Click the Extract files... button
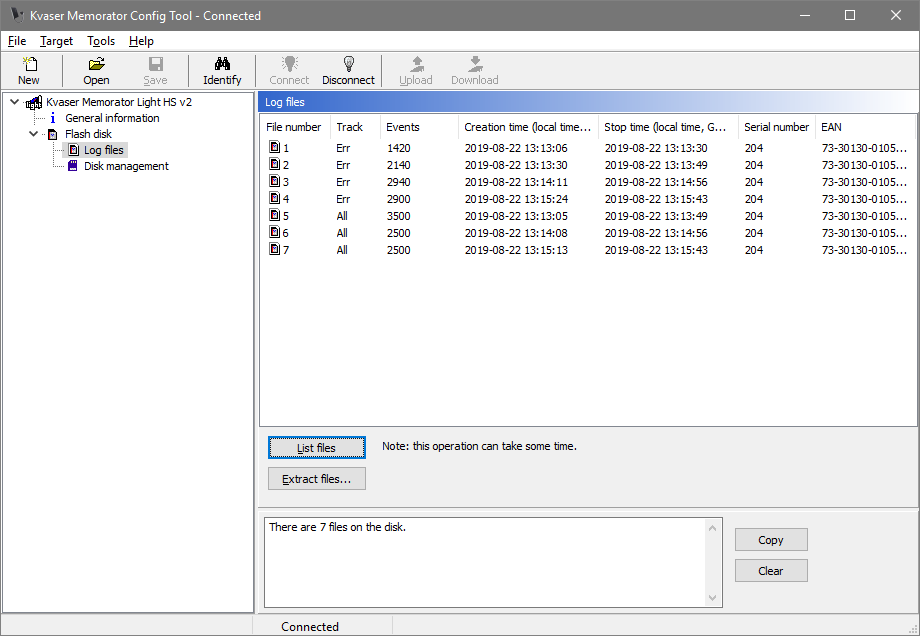This screenshot has height=636, width=920. (317, 479)
